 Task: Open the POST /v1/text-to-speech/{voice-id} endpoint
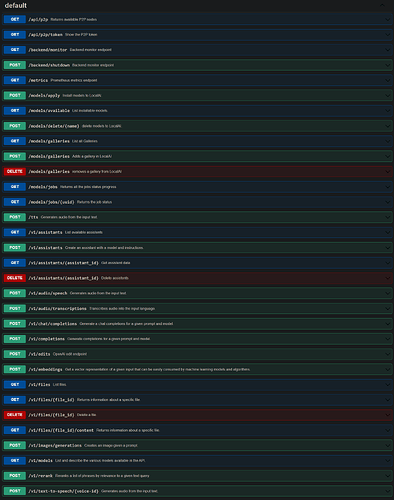[x=197, y=491]
